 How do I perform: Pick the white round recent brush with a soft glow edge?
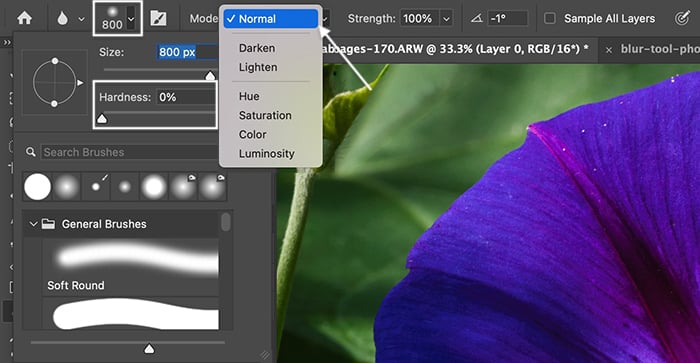[x=154, y=187]
